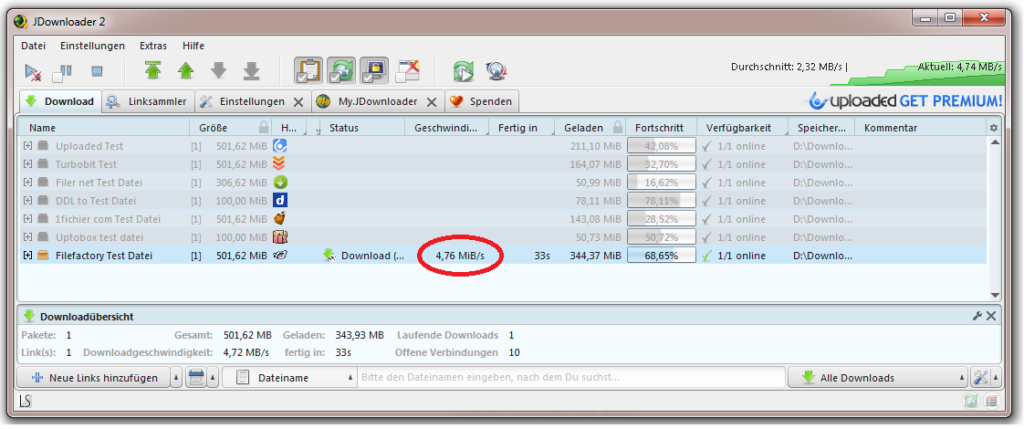Select the Download tab
1024x429 pixels.
[60, 101]
